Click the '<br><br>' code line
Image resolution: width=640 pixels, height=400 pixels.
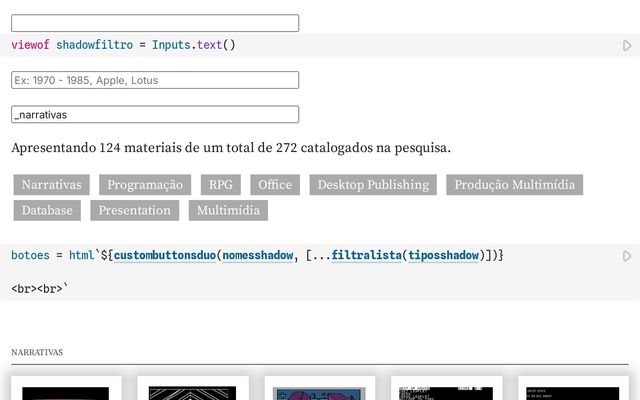(40, 289)
